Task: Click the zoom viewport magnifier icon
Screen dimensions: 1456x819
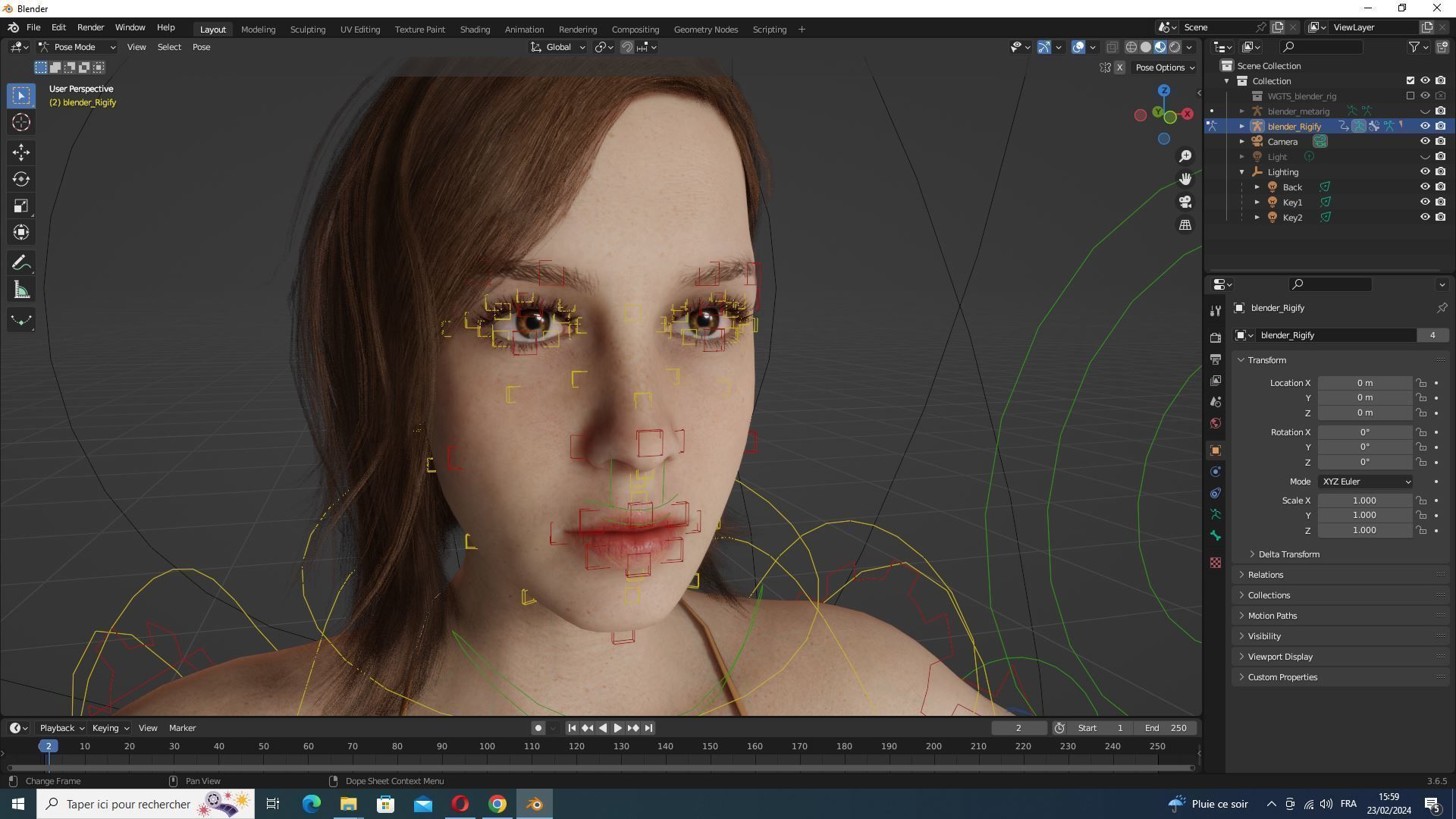Action: (x=1185, y=156)
